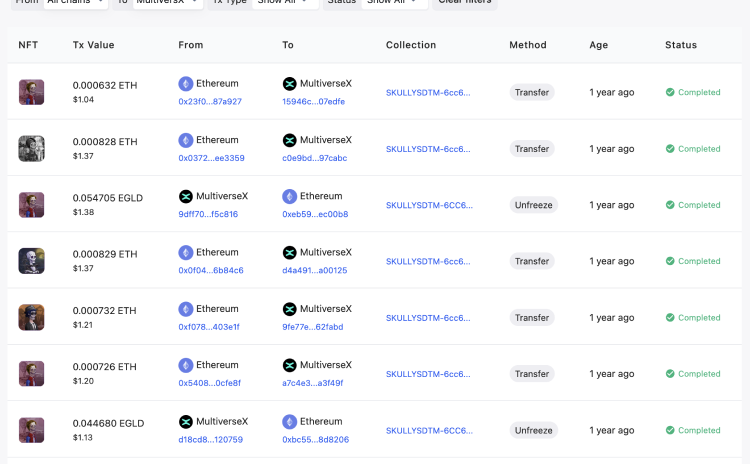This screenshot has width=750, height=464.
Task: Open sender address 9dff70...f5c816
Action: pos(208,214)
